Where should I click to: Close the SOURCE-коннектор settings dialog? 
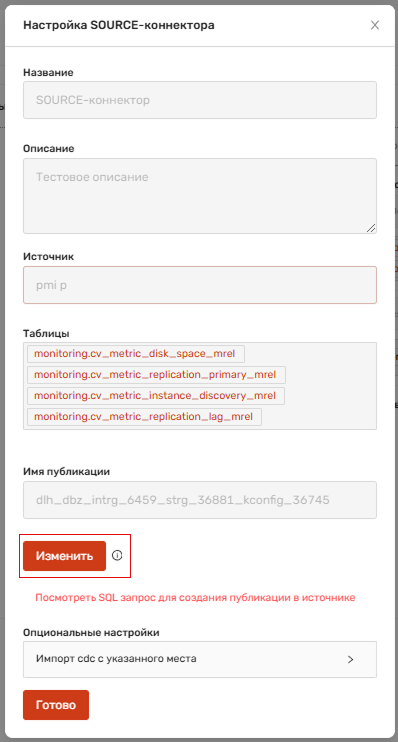tap(375, 25)
